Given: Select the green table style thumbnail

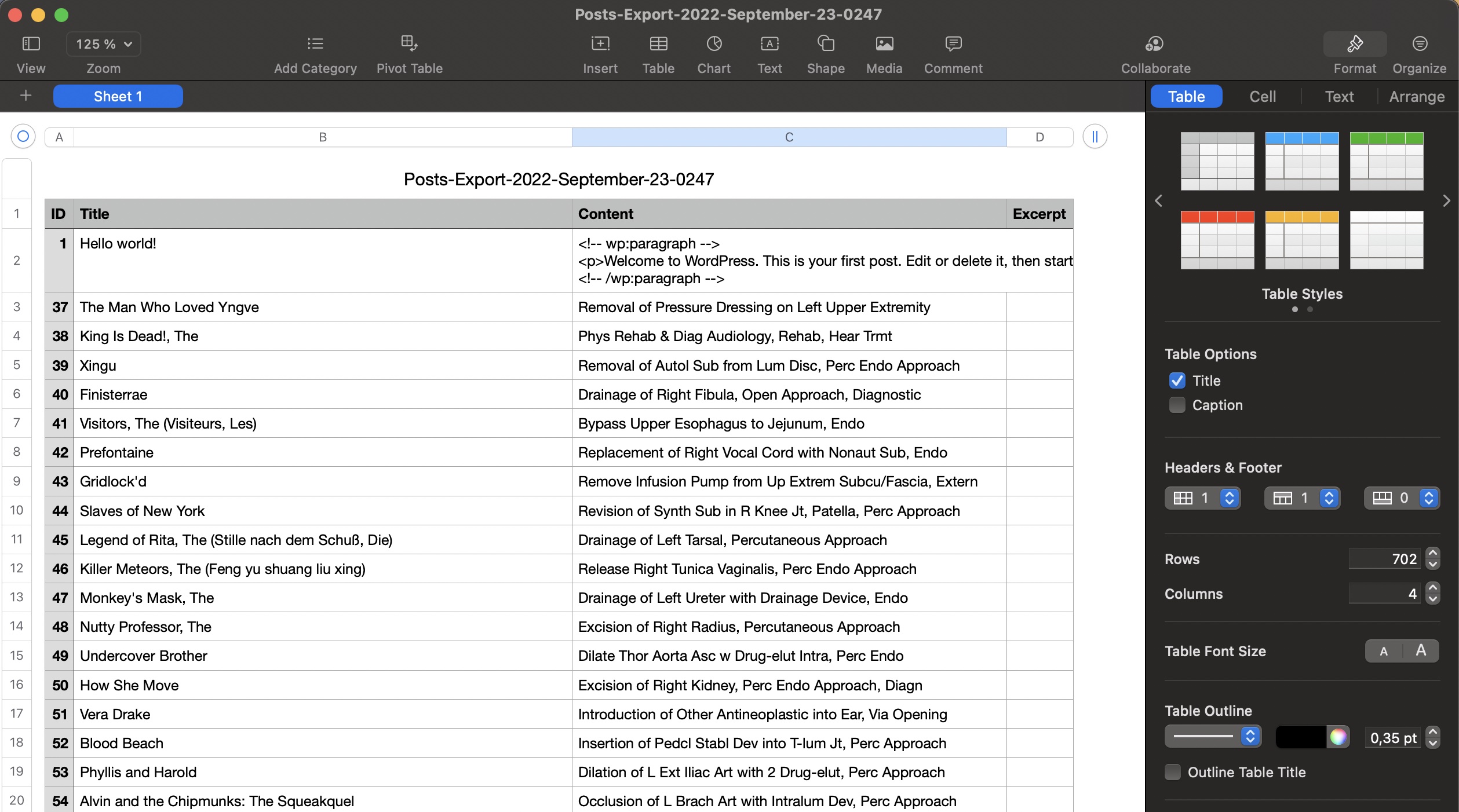Looking at the screenshot, I should point(1386,161).
